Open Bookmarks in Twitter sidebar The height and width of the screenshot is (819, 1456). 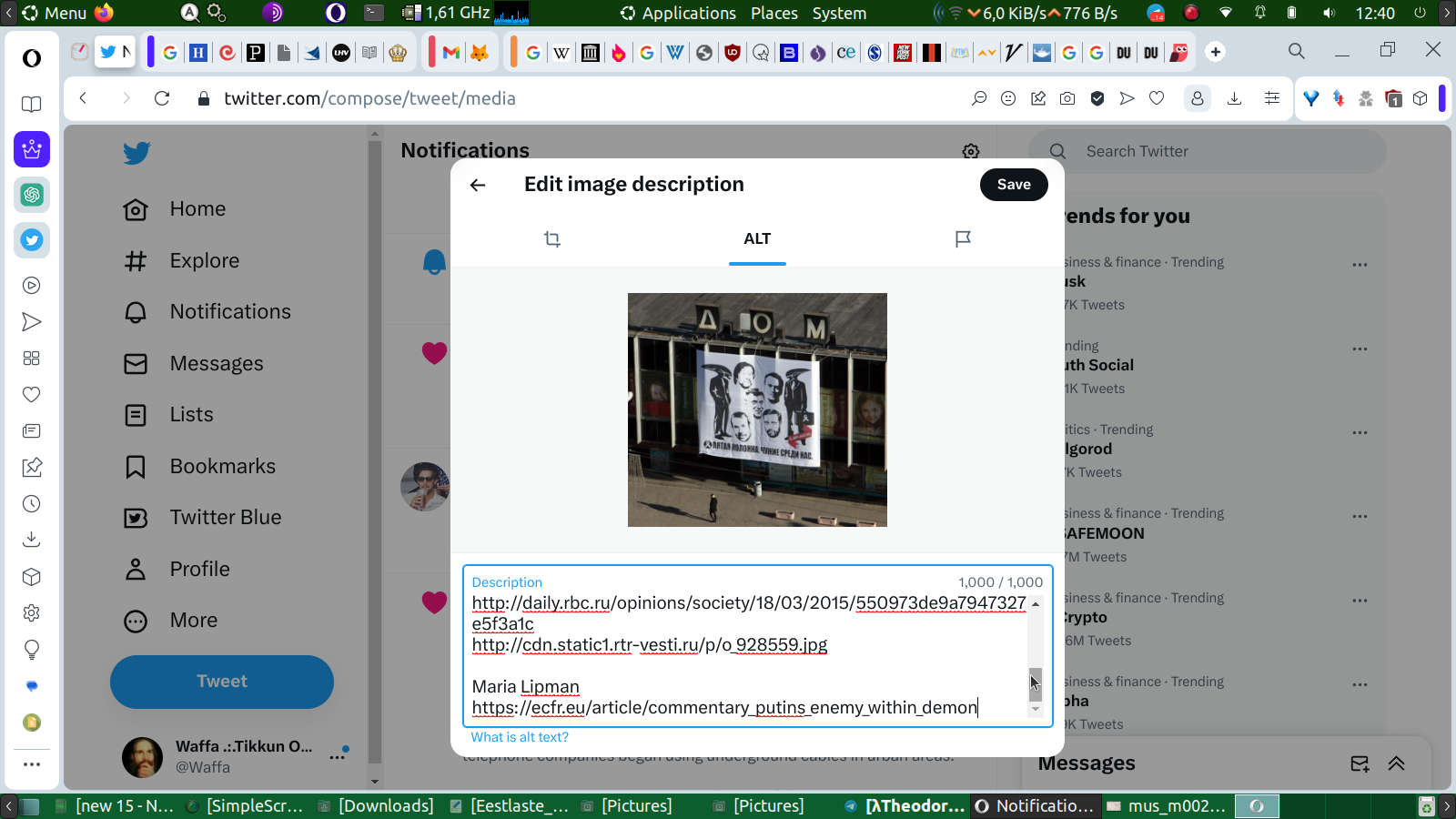pyautogui.click(x=200, y=467)
